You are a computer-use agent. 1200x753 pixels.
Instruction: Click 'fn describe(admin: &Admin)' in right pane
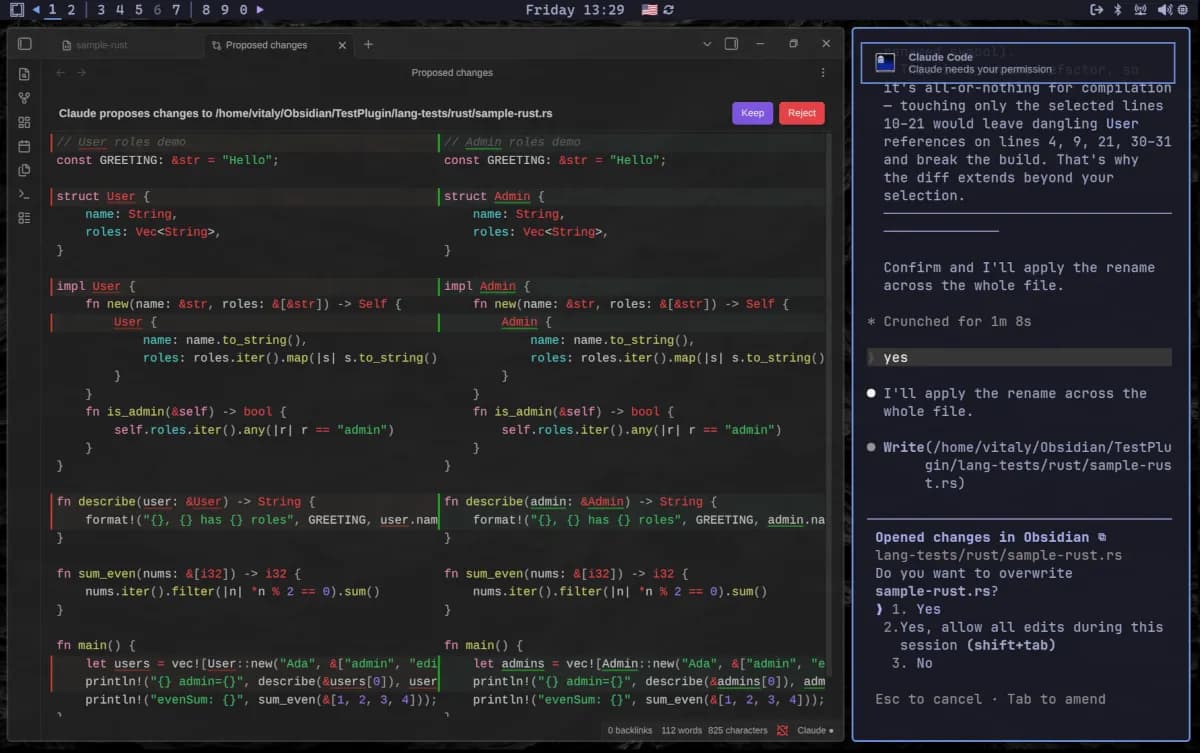[x=538, y=502]
